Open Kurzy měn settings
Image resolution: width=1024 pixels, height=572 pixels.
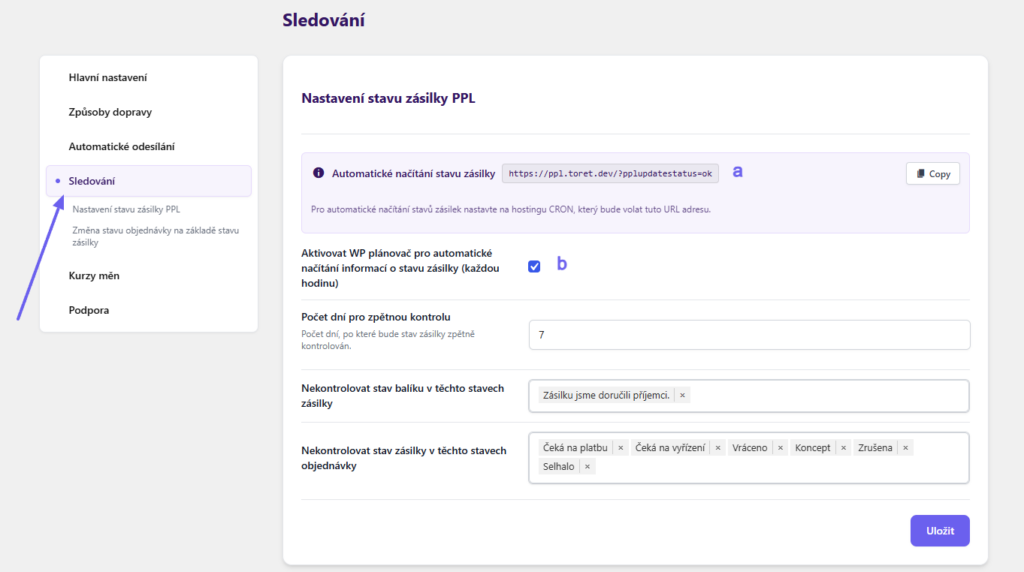coord(94,276)
